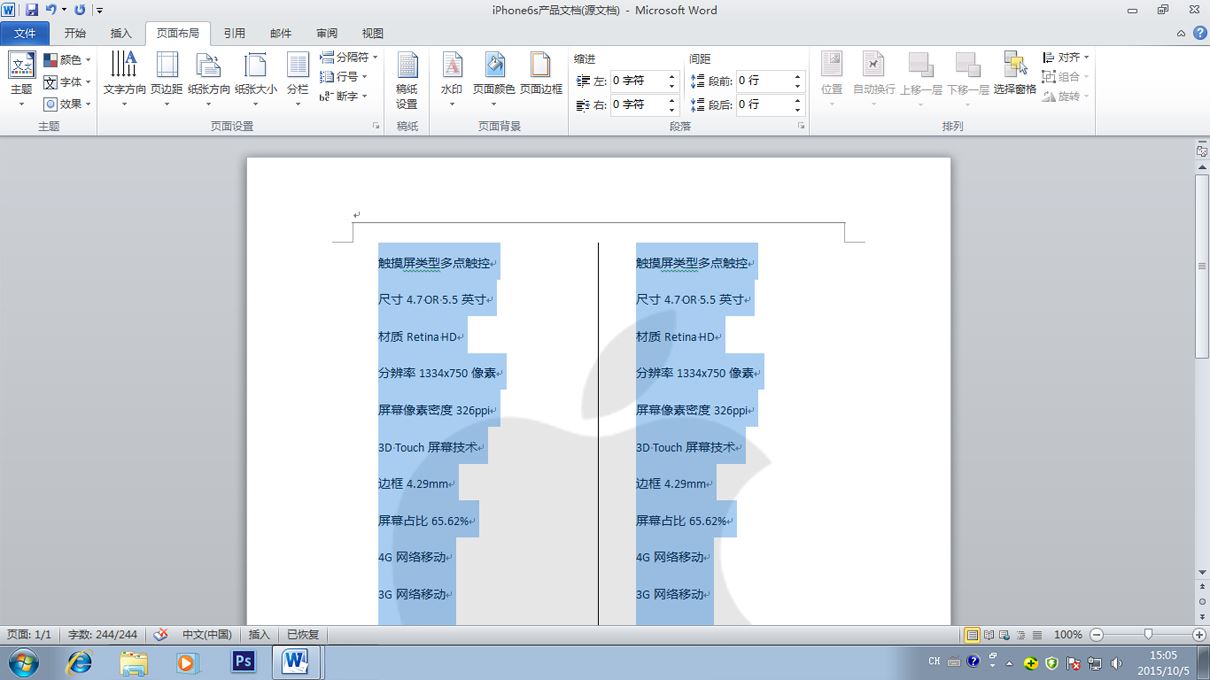The height and width of the screenshot is (680, 1210).
Task: Open 页面设置 dialog launcher
Action: click(377, 127)
